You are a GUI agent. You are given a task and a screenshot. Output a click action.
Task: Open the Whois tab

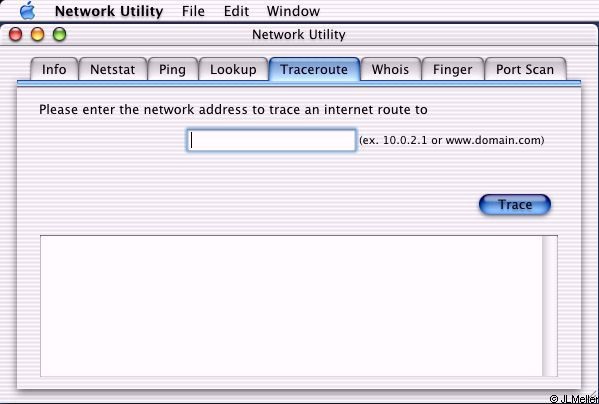pyautogui.click(x=390, y=69)
